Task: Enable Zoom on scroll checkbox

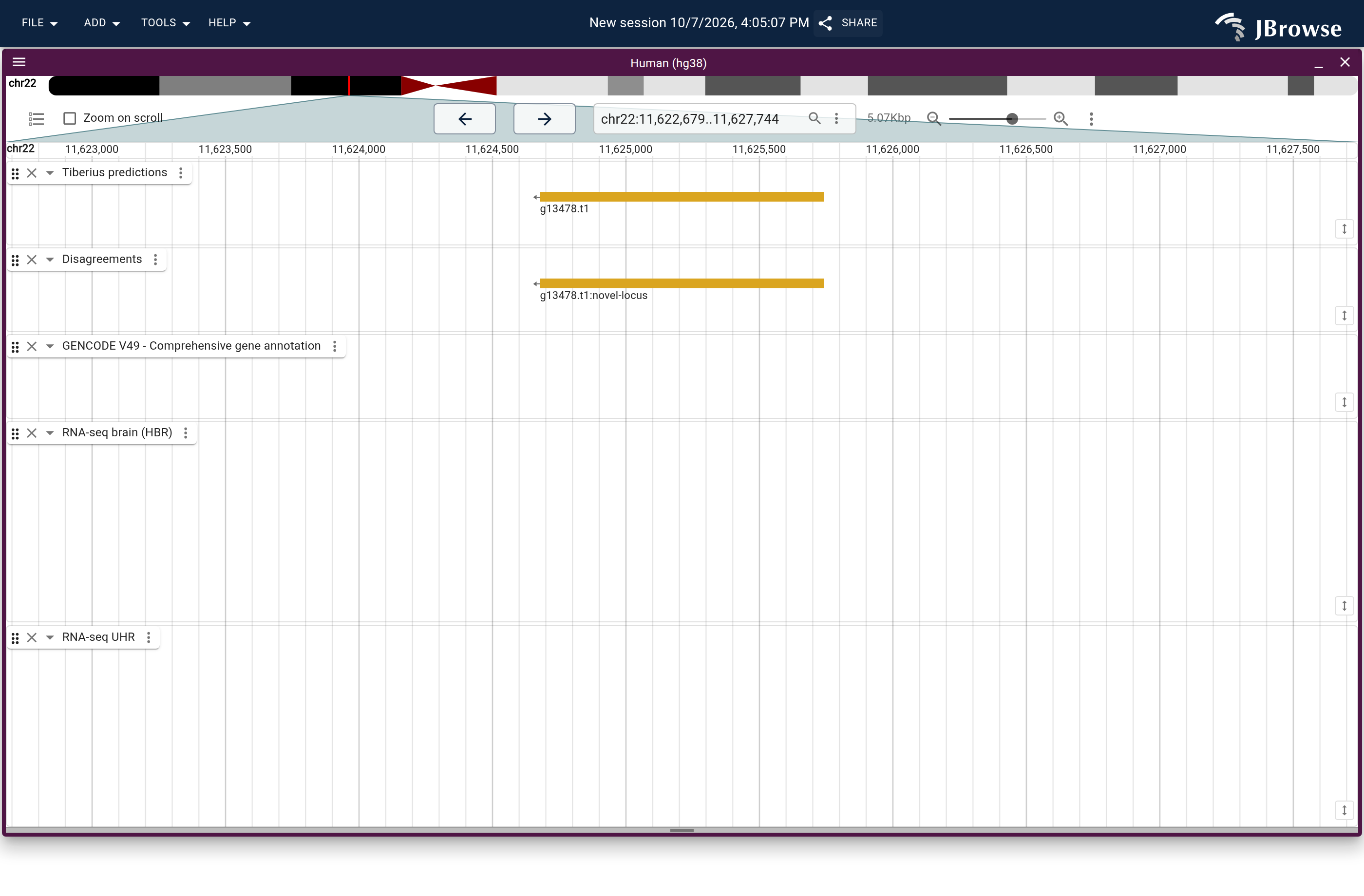Action: 69,119
